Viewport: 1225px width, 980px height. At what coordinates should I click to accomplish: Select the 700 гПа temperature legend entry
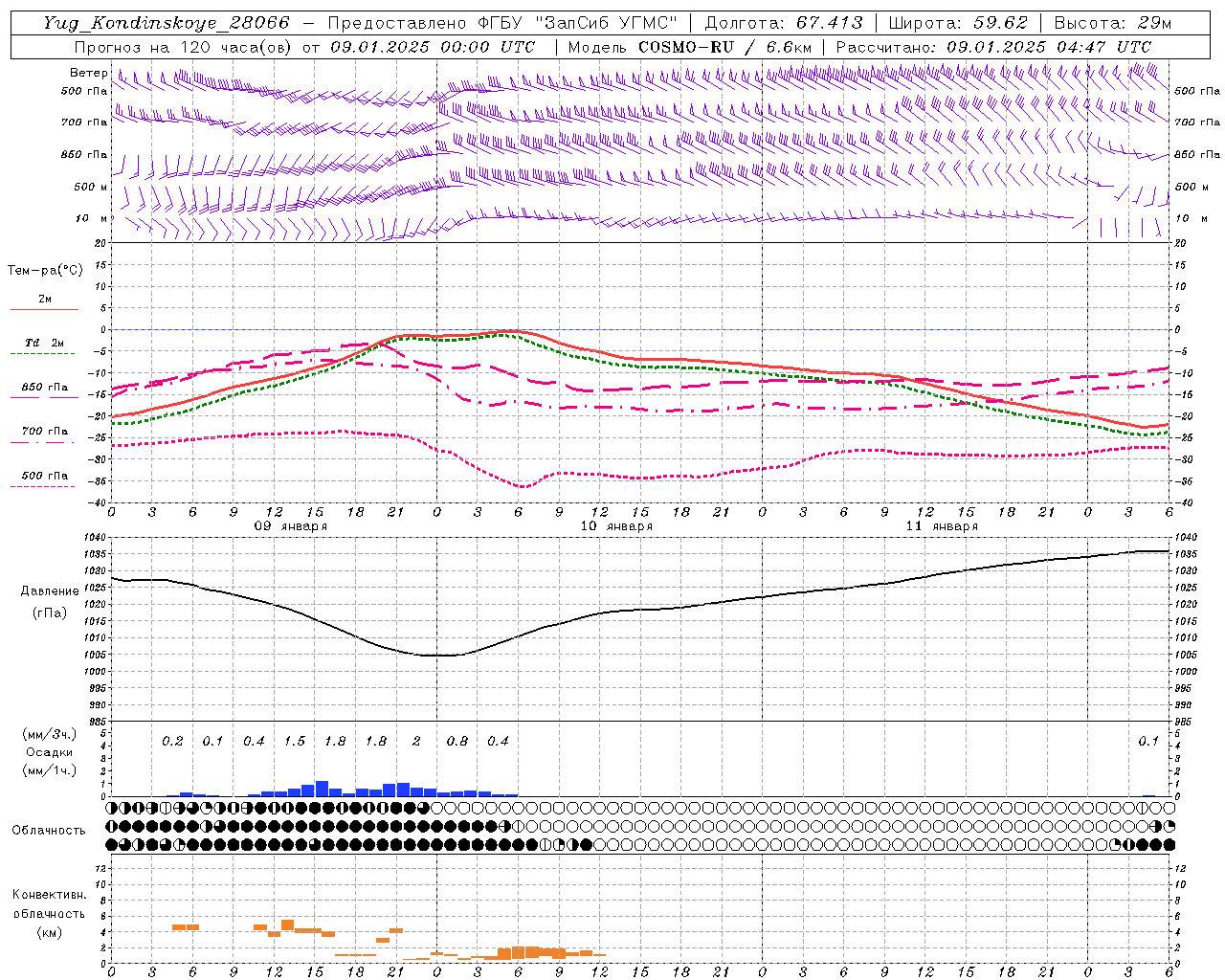pyautogui.click(x=44, y=431)
